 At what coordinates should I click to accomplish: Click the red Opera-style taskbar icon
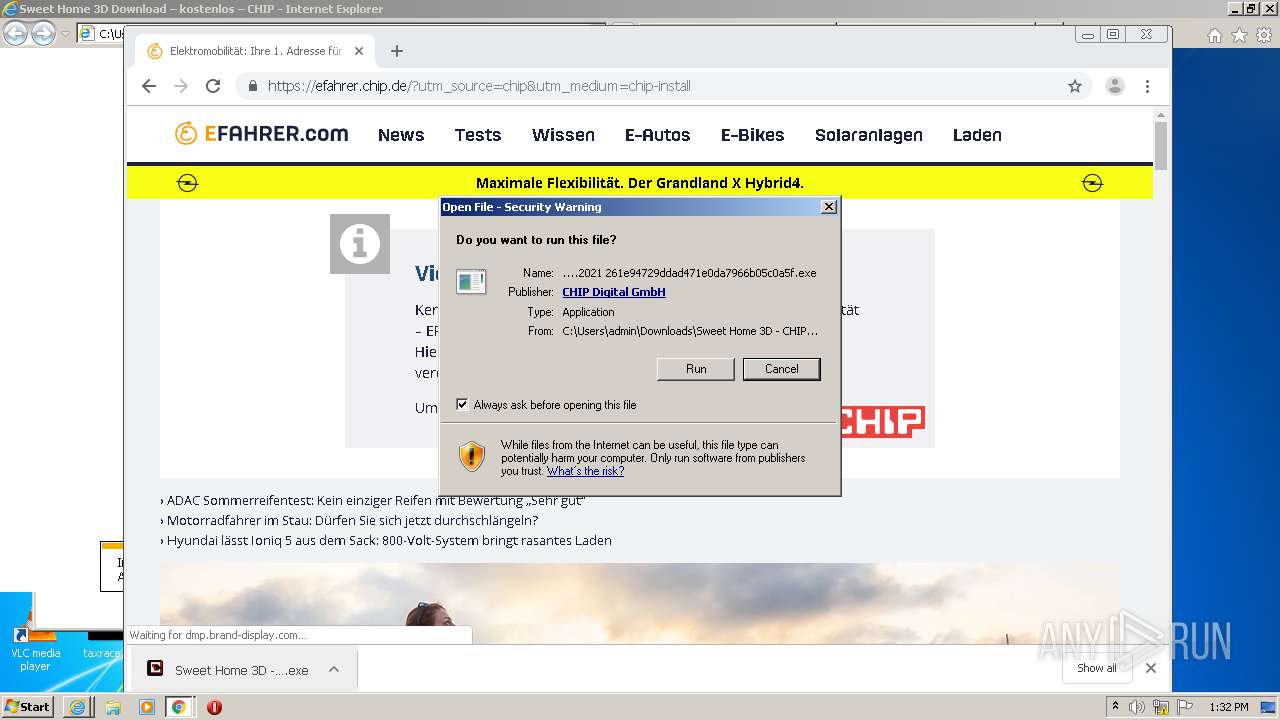214,707
